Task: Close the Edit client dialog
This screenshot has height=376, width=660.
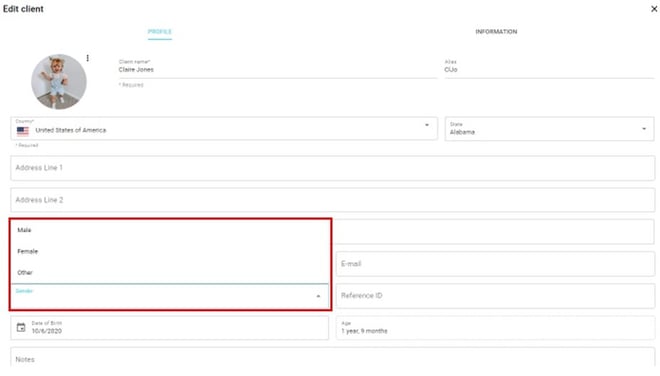Action: 654,9
